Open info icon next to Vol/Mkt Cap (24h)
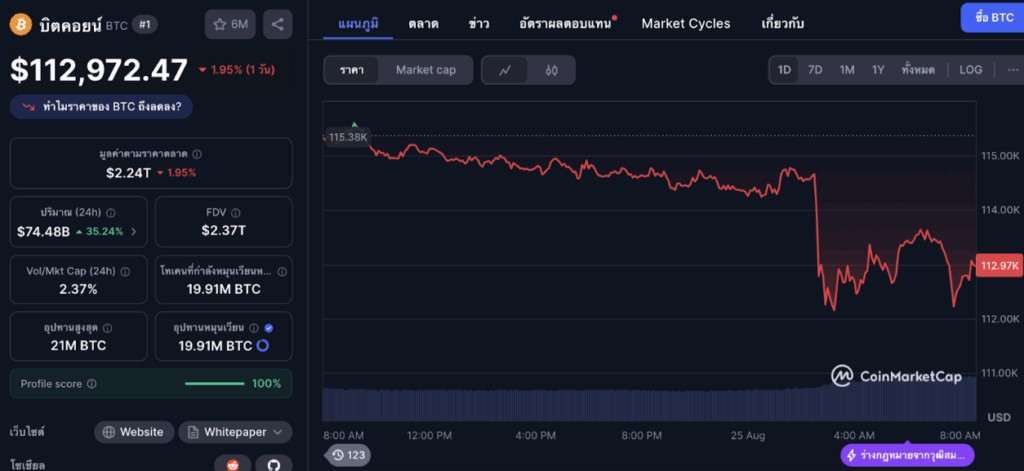1024x471 pixels. pyautogui.click(x=125, y=271)
